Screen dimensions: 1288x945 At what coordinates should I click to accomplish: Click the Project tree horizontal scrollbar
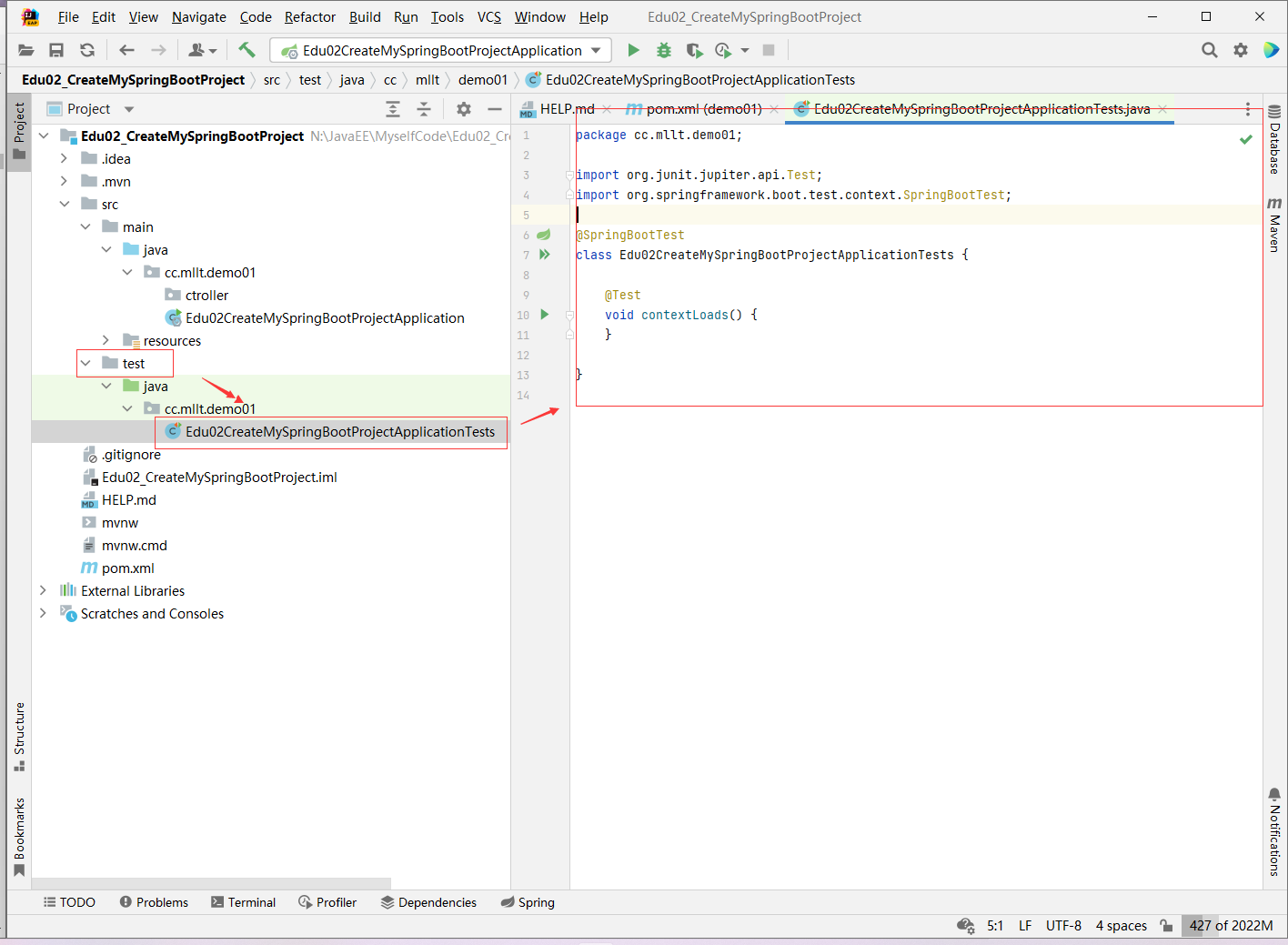point(211,883)
